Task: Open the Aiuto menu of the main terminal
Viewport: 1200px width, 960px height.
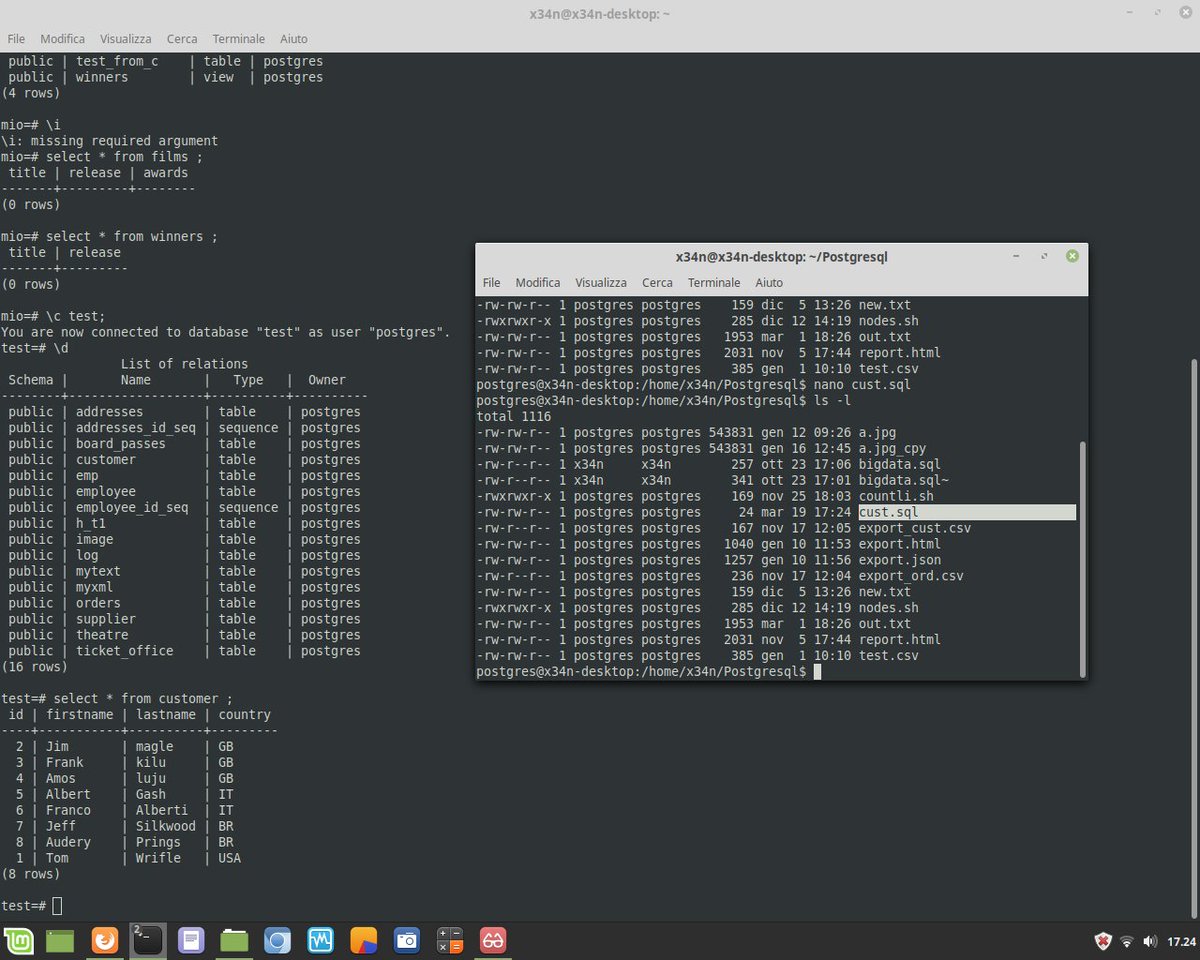Action: tap(293, 38)
